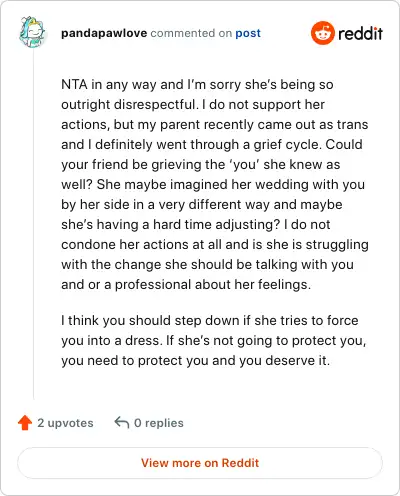Click the reply arrow icon

122,423
